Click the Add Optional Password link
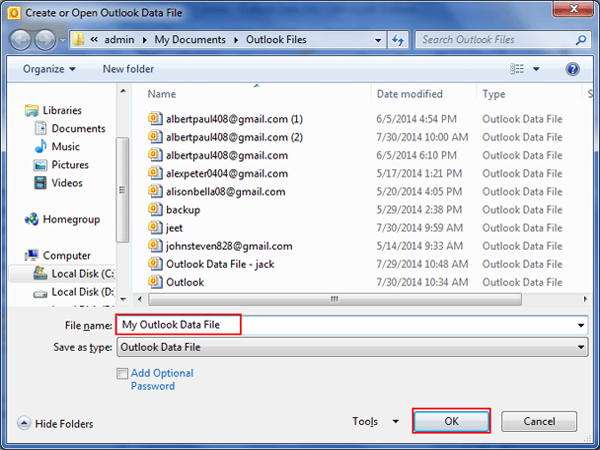The image size is (600, 450). coord(162,380)
